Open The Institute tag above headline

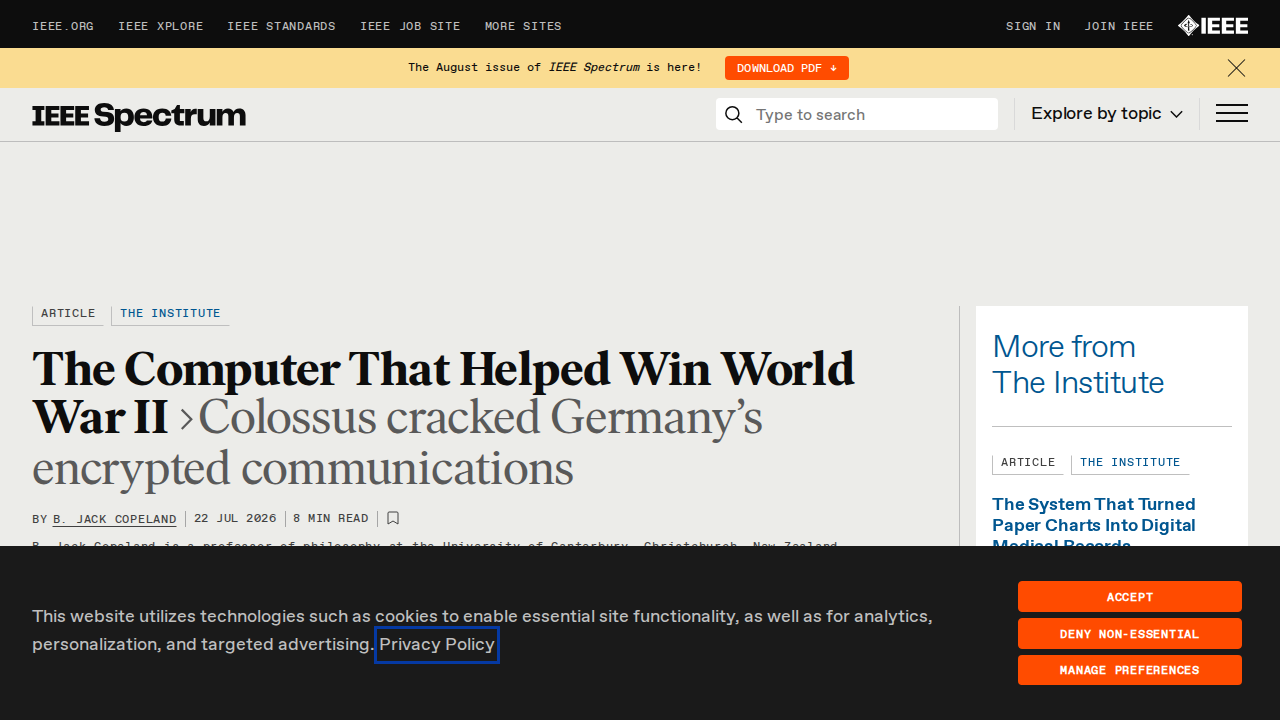click(x=170, y=314)
